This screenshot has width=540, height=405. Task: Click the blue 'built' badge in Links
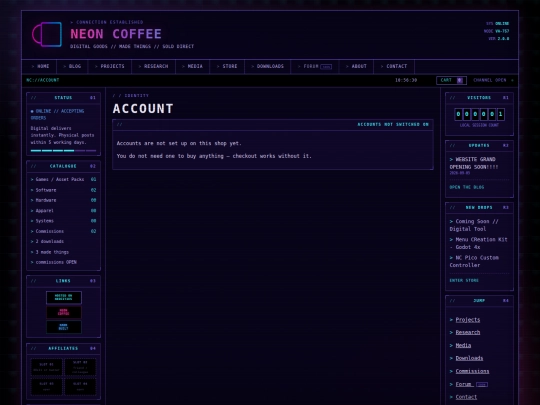[x=64, y=327]
